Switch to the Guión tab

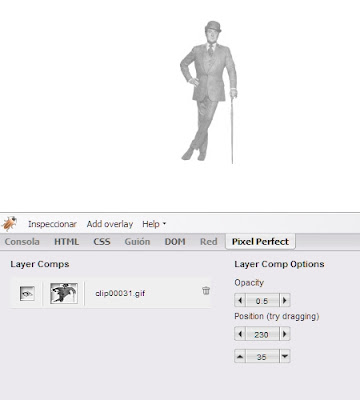tap(137, 242)
